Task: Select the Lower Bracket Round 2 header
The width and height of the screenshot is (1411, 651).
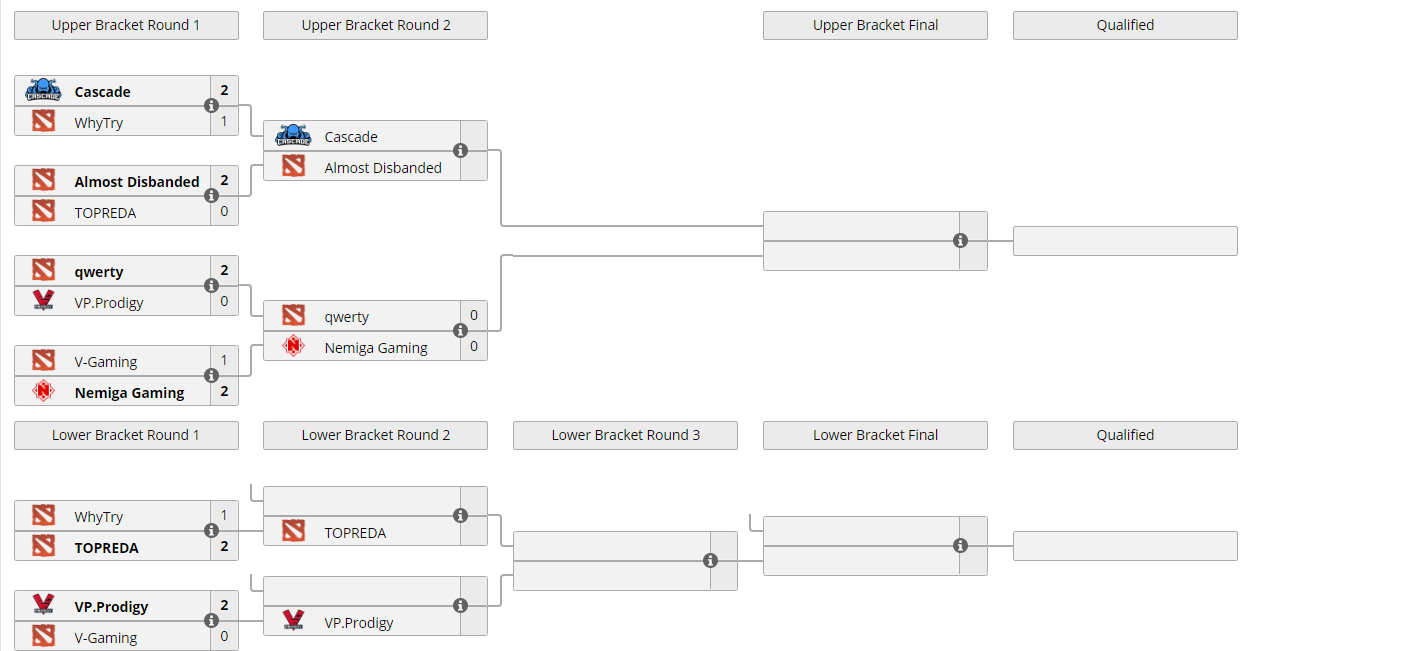Action: click(x=375, y=435)
